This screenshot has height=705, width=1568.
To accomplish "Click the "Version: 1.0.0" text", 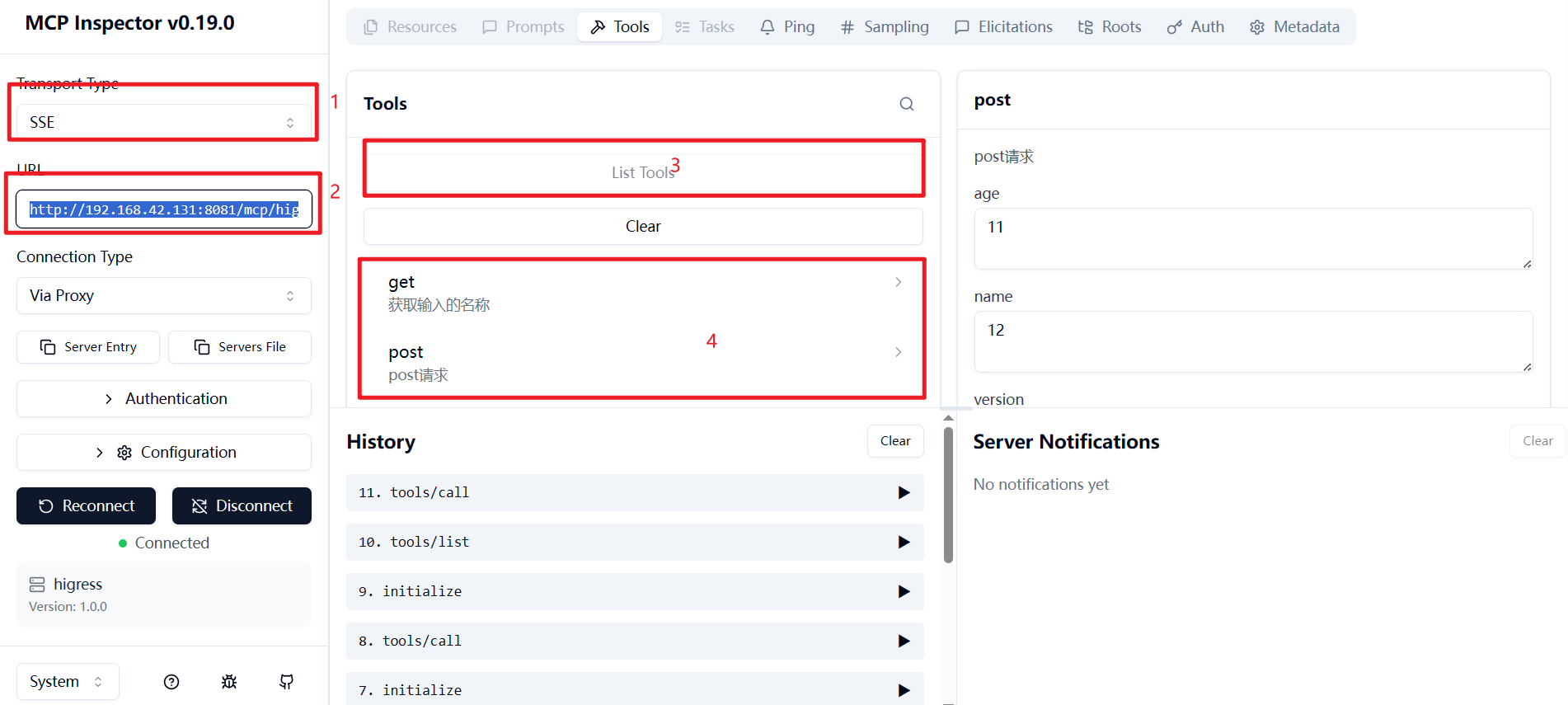I will point(68,607).
